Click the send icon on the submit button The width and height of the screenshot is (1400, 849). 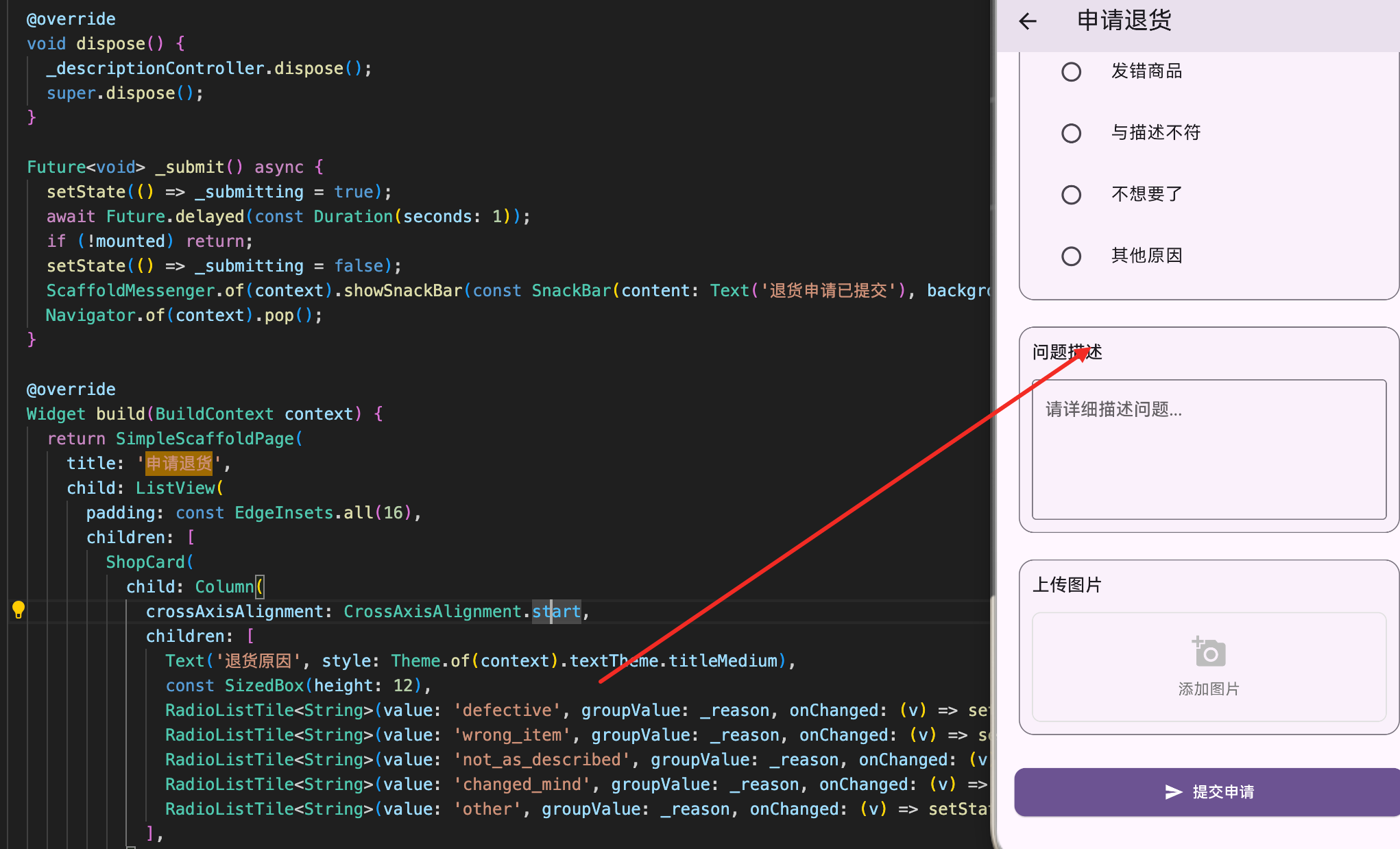[1174, 791]
